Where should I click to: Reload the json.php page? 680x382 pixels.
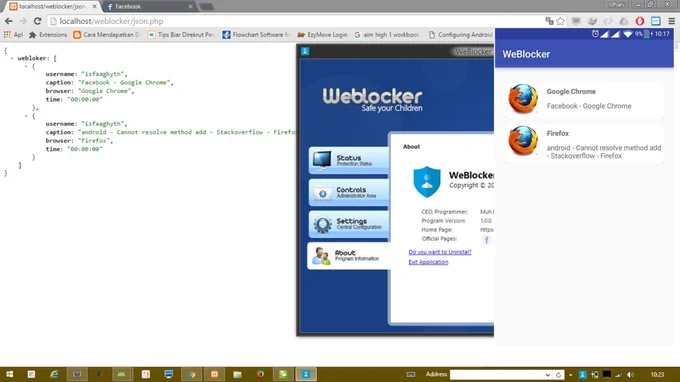coord(38,21)
